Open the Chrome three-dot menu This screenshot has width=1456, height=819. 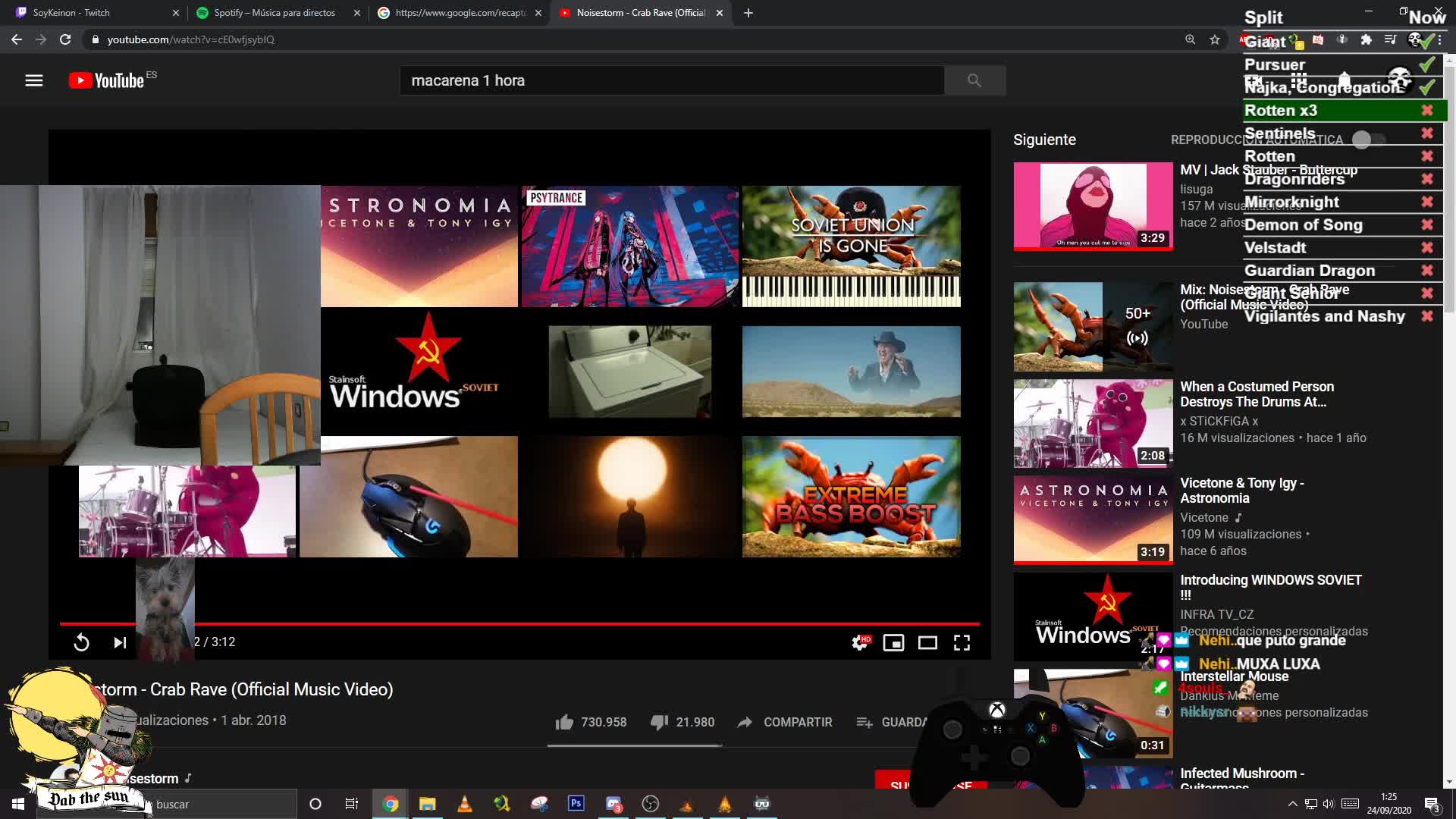point(1439,39)
